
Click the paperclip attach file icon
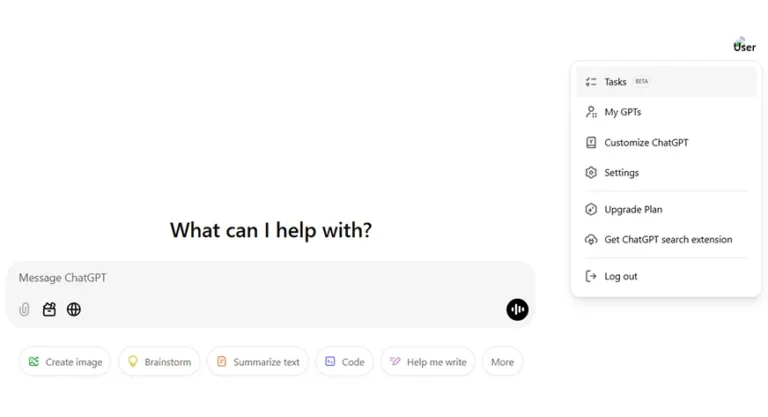point(24,310)
